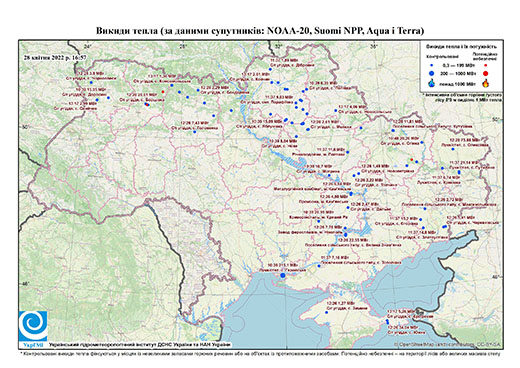
Task: Select blue marker on Crimea peninsula
Action: (x=327, y=313)
